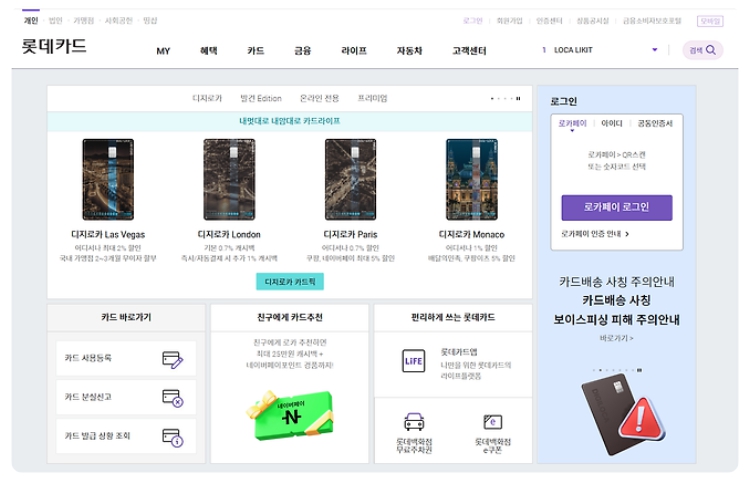Pause the card carousel rotation
Image resolution: width=747 pixels, height=479 pixels.
click(x=518, y=99)
